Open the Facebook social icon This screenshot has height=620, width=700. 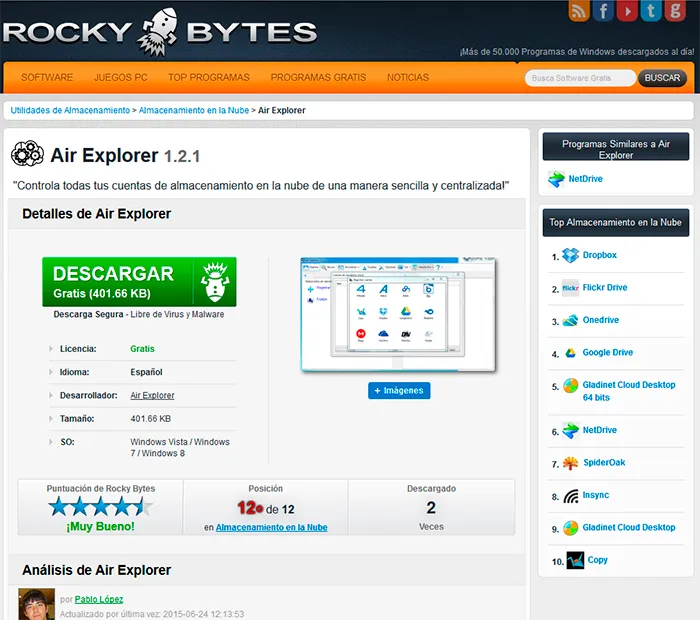pos(603,10)
